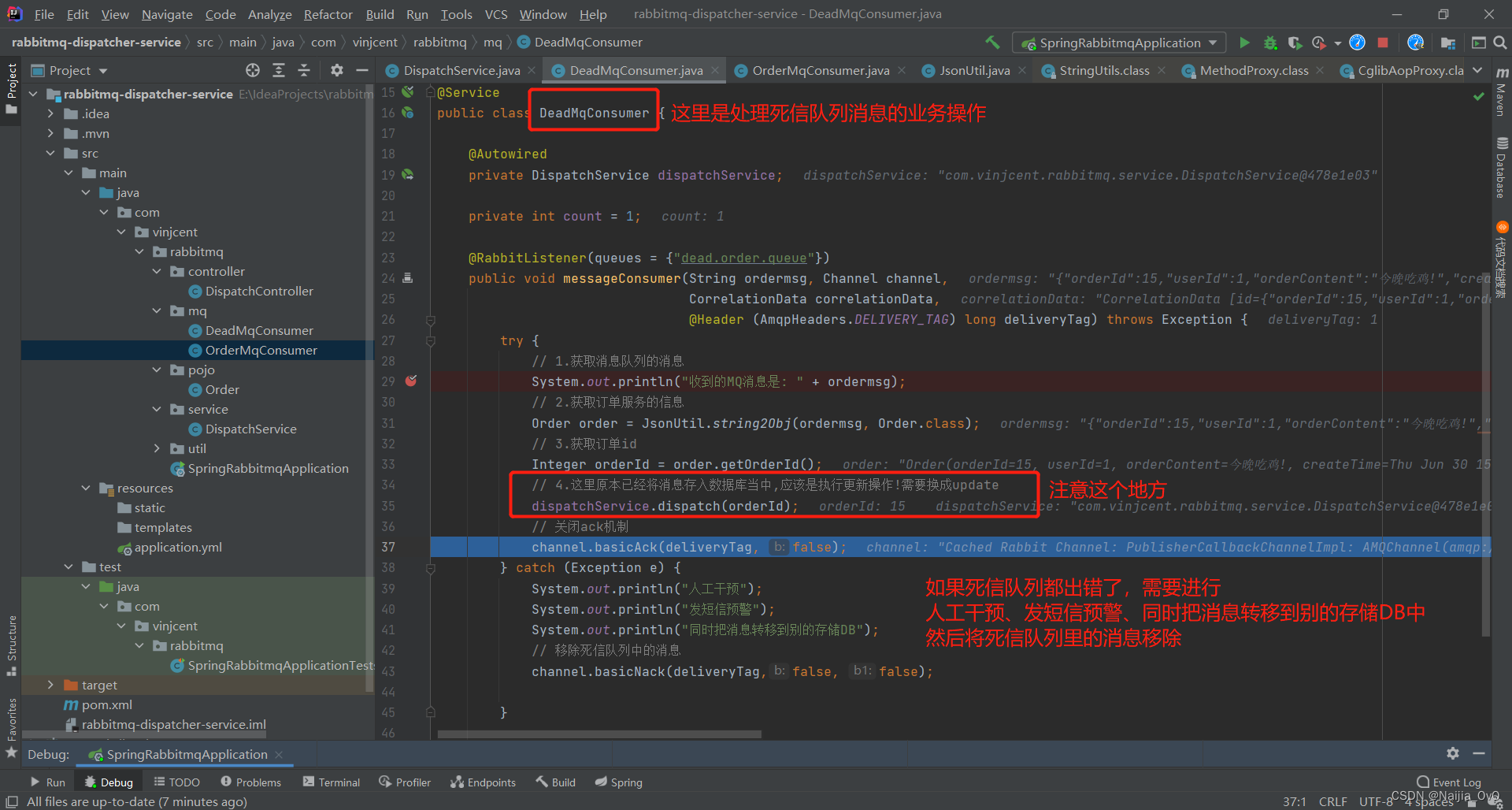The width and height of the screenshot is (1512, 810).
Task: Click the red Stop icon in the toolbar
Action: [1383, 43]
